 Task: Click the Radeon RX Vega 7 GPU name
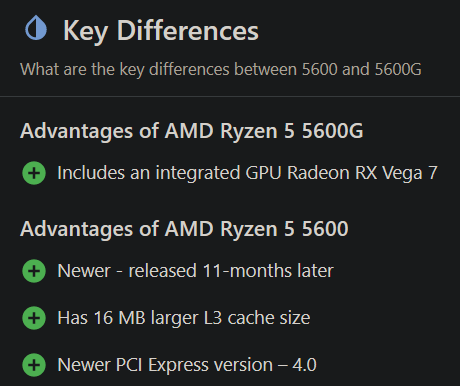coord(362,173)
